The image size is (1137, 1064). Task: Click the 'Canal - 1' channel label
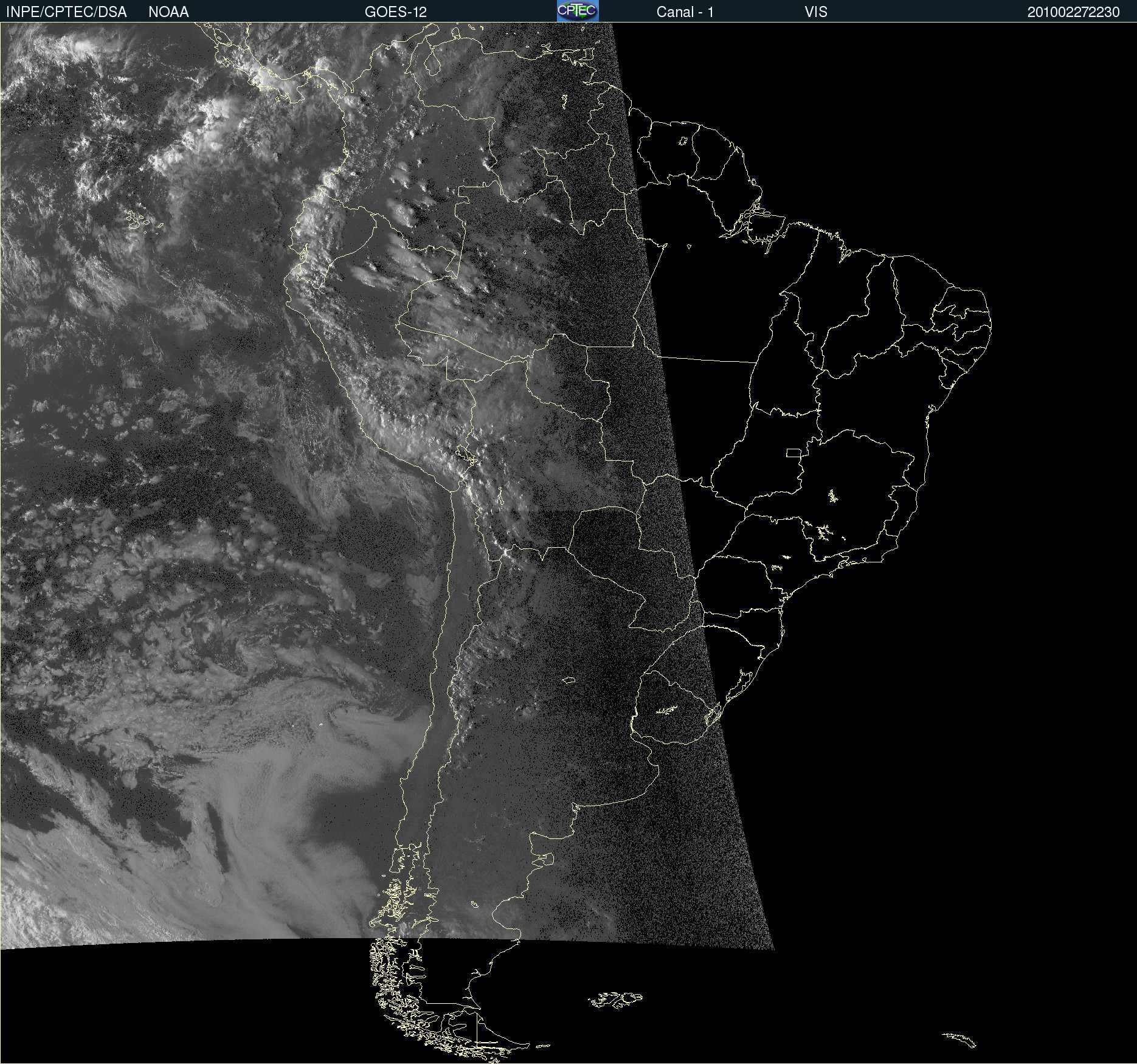click(685, 12)
